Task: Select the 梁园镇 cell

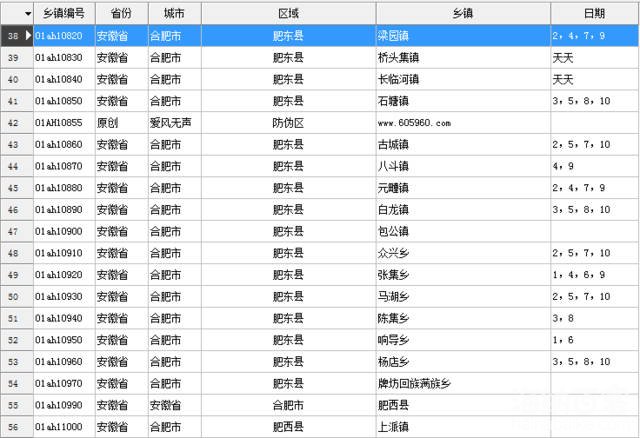Action: pos(394,36)
